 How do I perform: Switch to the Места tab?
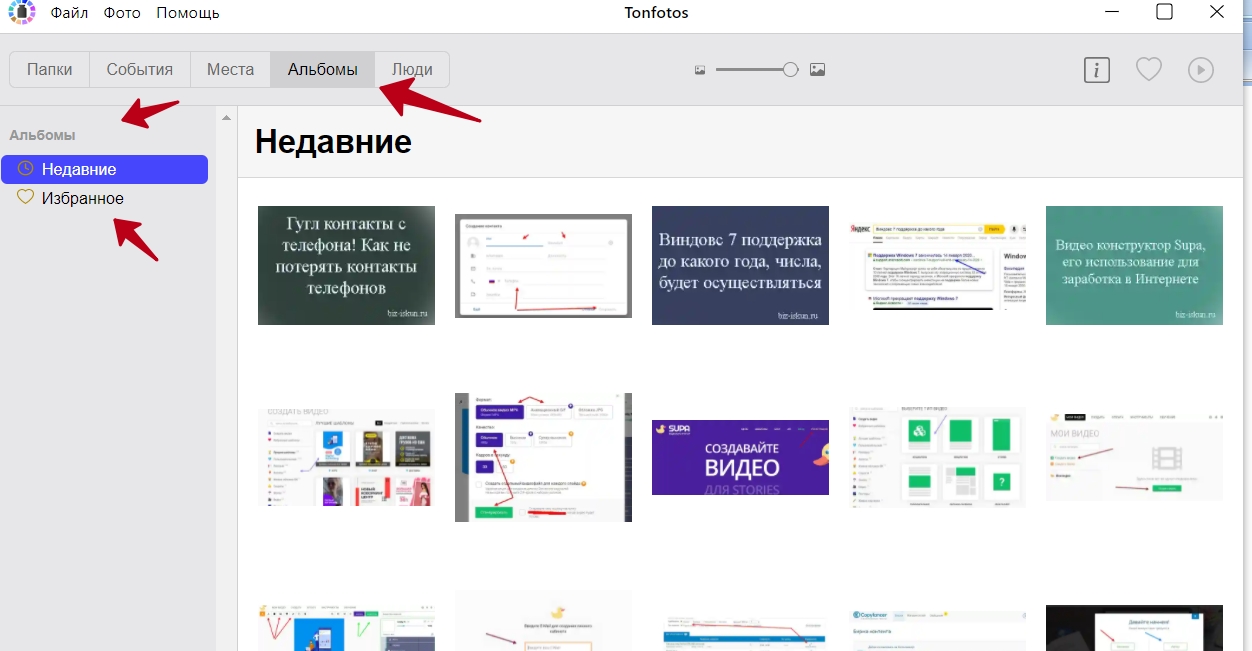tap(230, 70)
